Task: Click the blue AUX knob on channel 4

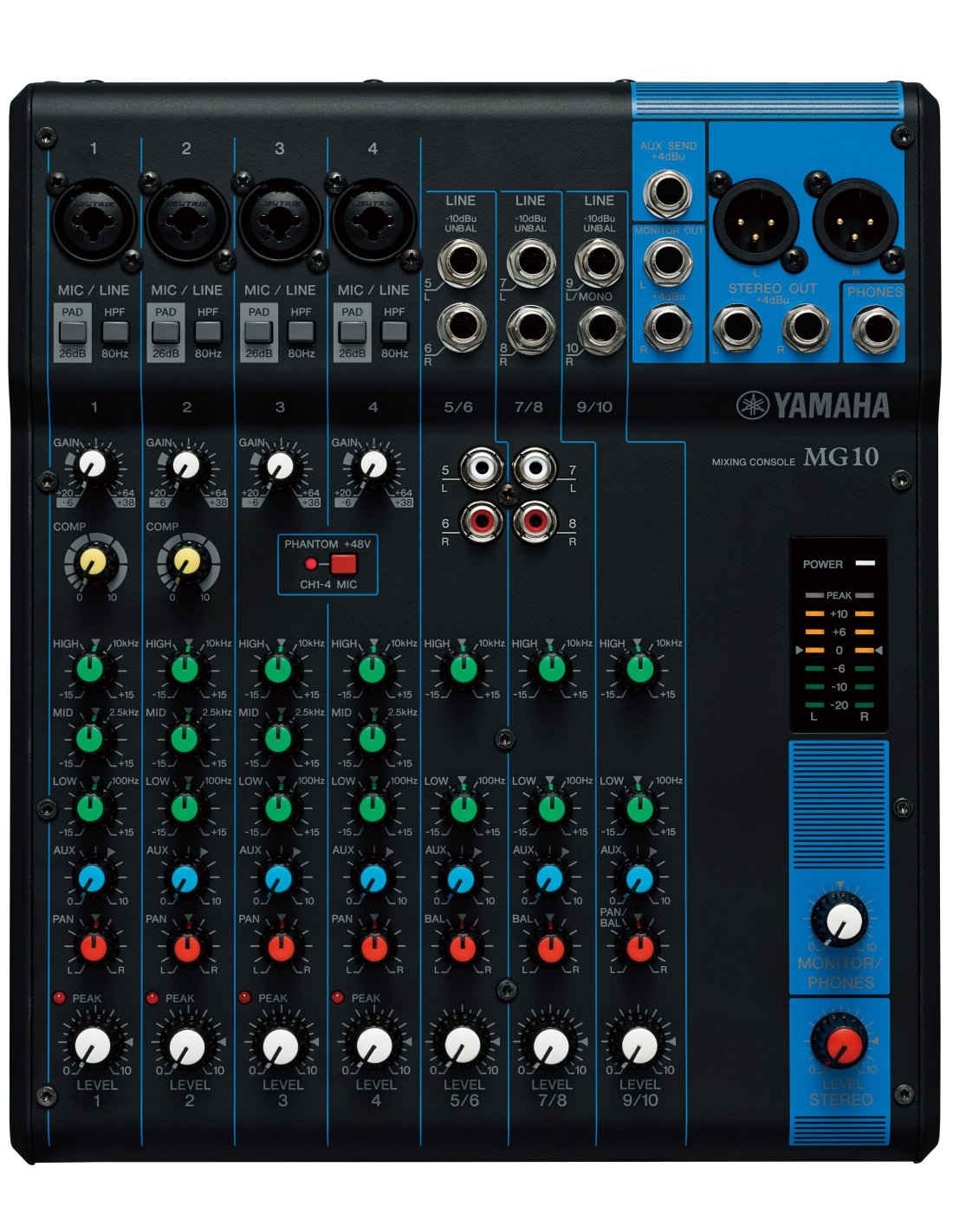Action: pos(373,879)
